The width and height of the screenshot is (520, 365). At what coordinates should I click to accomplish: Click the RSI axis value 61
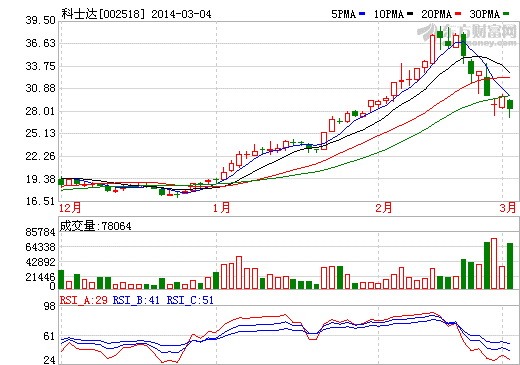pos(50,336)
